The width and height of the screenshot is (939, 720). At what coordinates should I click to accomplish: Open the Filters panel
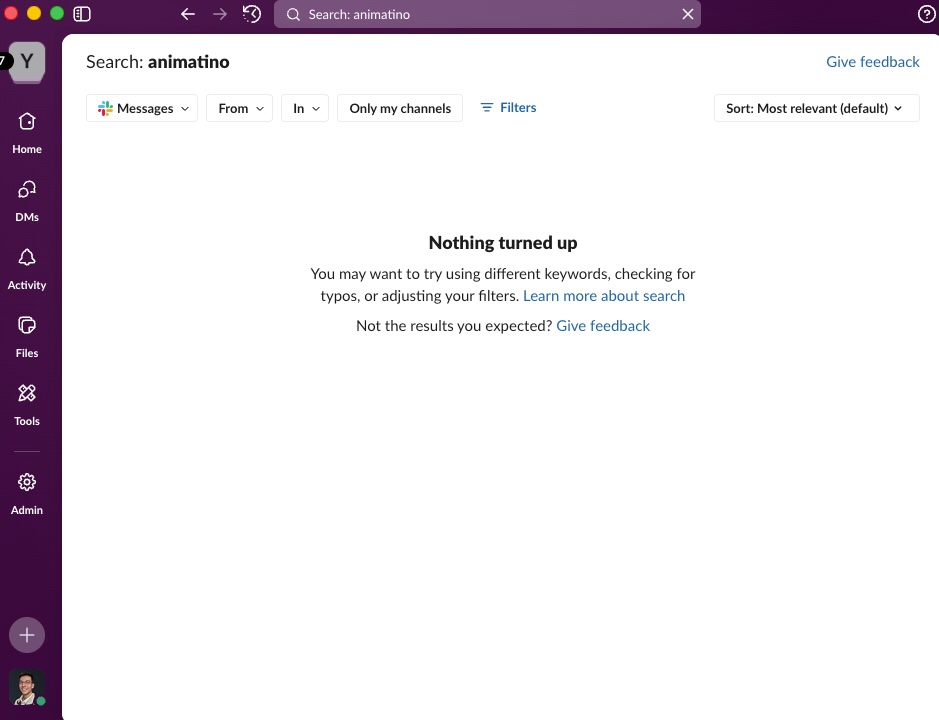click(508, 107)
